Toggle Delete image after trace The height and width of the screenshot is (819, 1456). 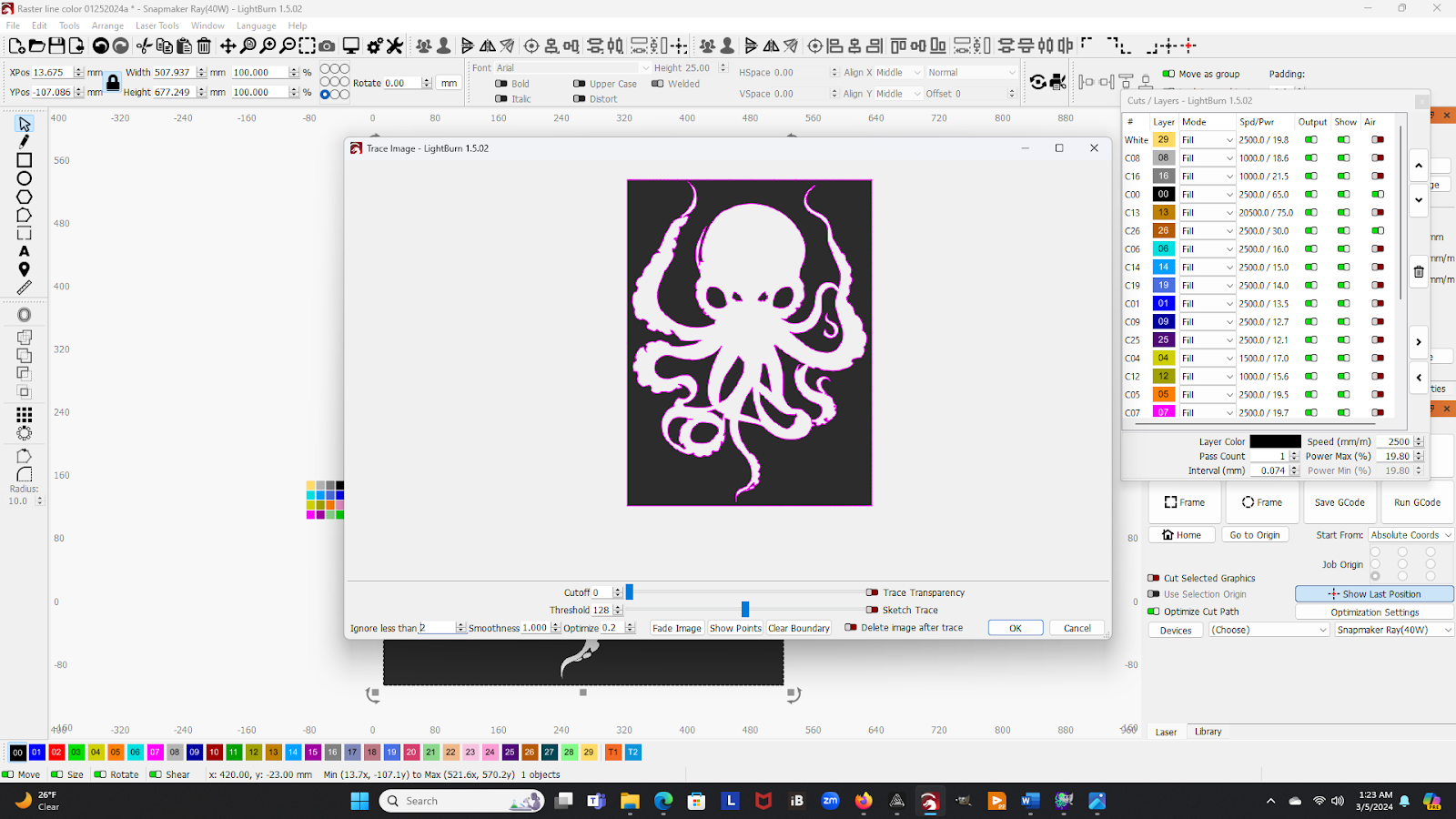coord(850,628)
